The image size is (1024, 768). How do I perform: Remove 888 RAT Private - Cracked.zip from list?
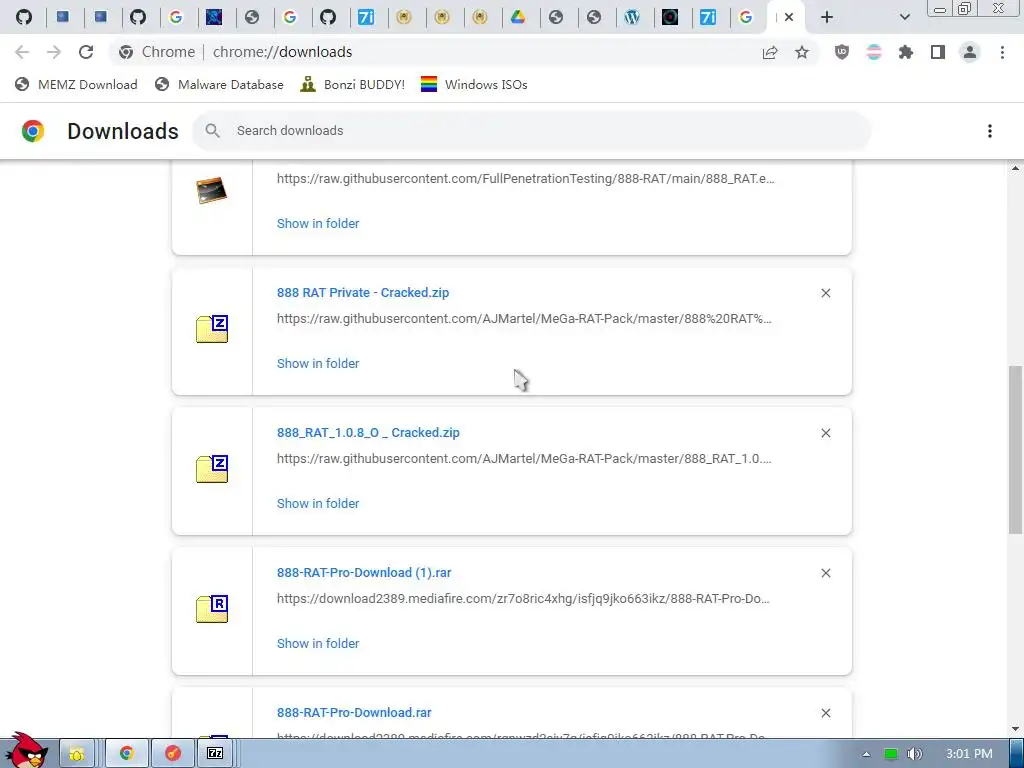pyautogui.click(x=825, y=293)
